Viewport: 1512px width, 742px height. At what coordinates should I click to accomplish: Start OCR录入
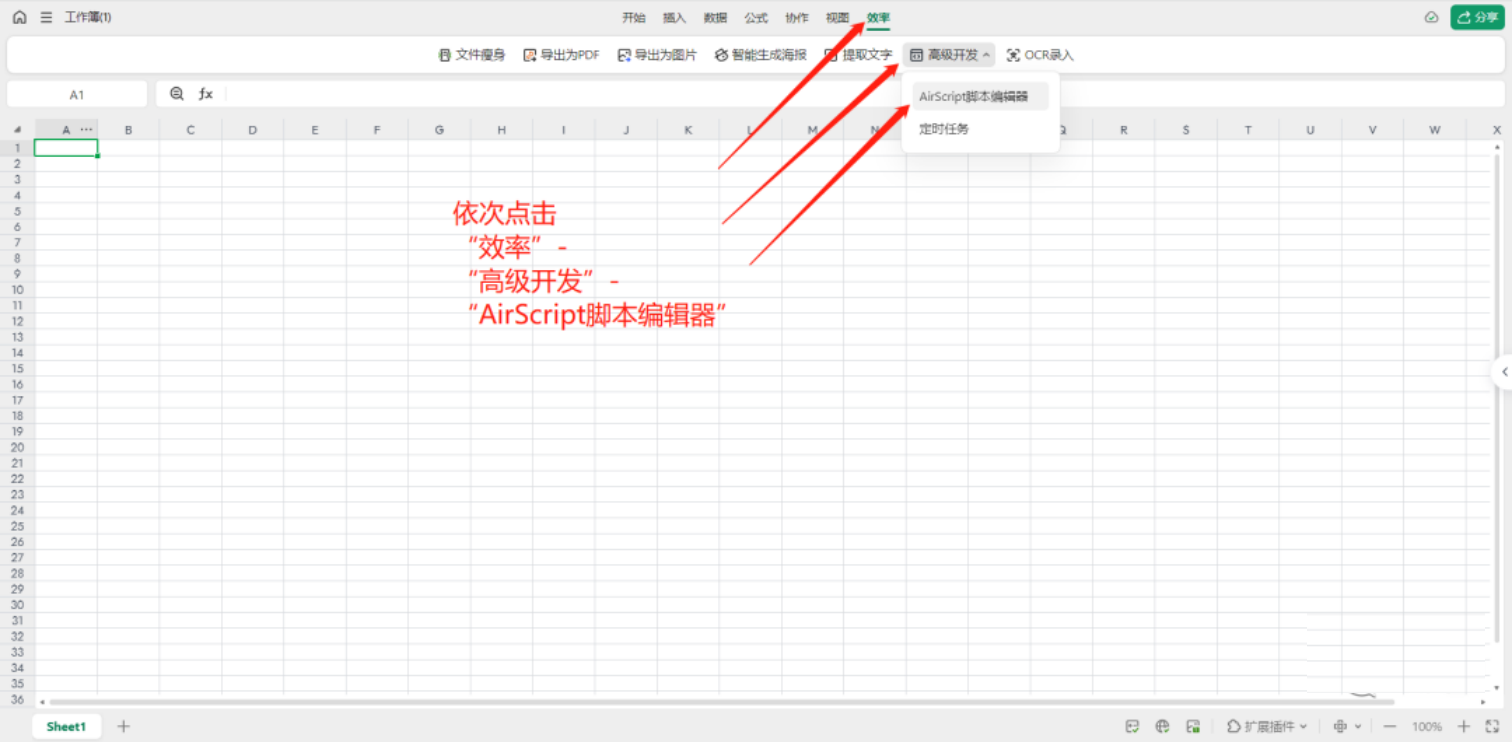[x=1040, y=55]
